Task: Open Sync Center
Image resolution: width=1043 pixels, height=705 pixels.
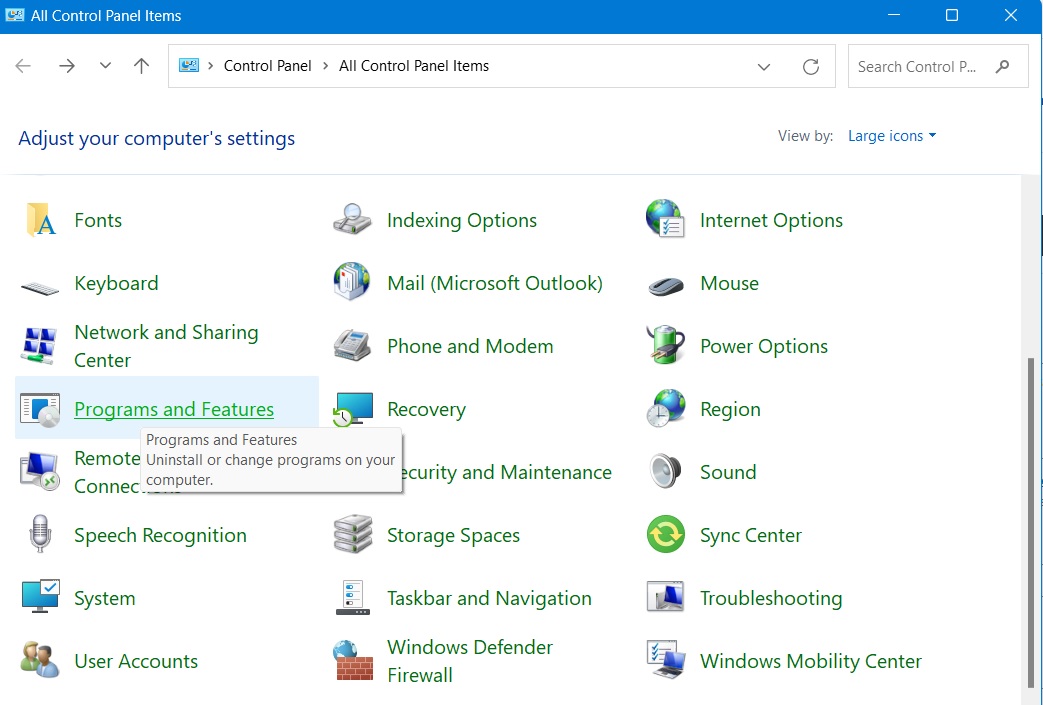Action: point(750,535)
